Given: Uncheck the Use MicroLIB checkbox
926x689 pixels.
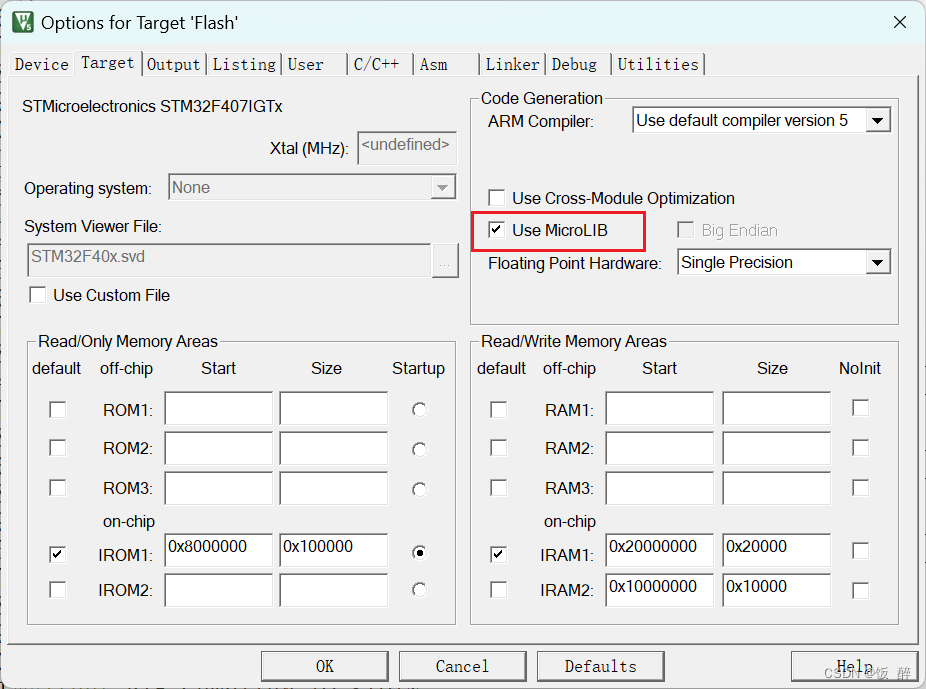Looking at the screenshot, I should click(x=496, y=230).
